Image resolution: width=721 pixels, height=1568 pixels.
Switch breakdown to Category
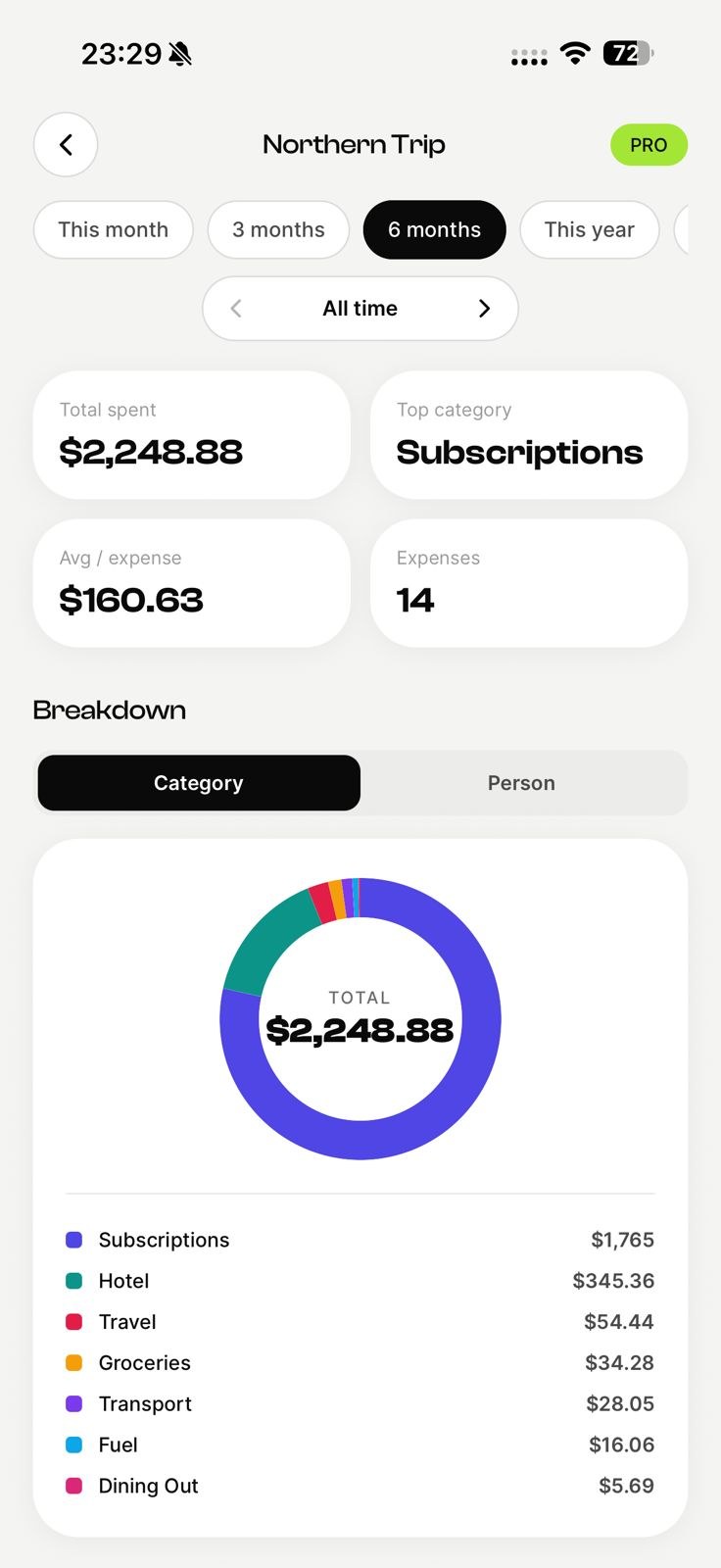pyautogui.click(x=199, y=783)
